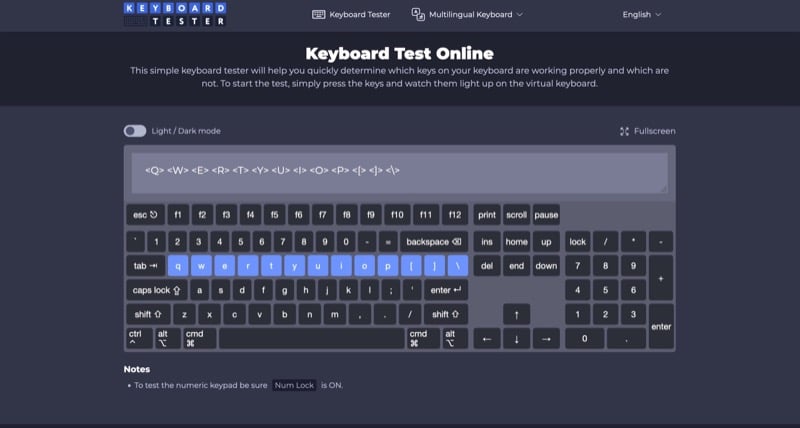Click the shift key beside slash
The width and height of the screenshot is (800, 428).
tap(446, 314)
